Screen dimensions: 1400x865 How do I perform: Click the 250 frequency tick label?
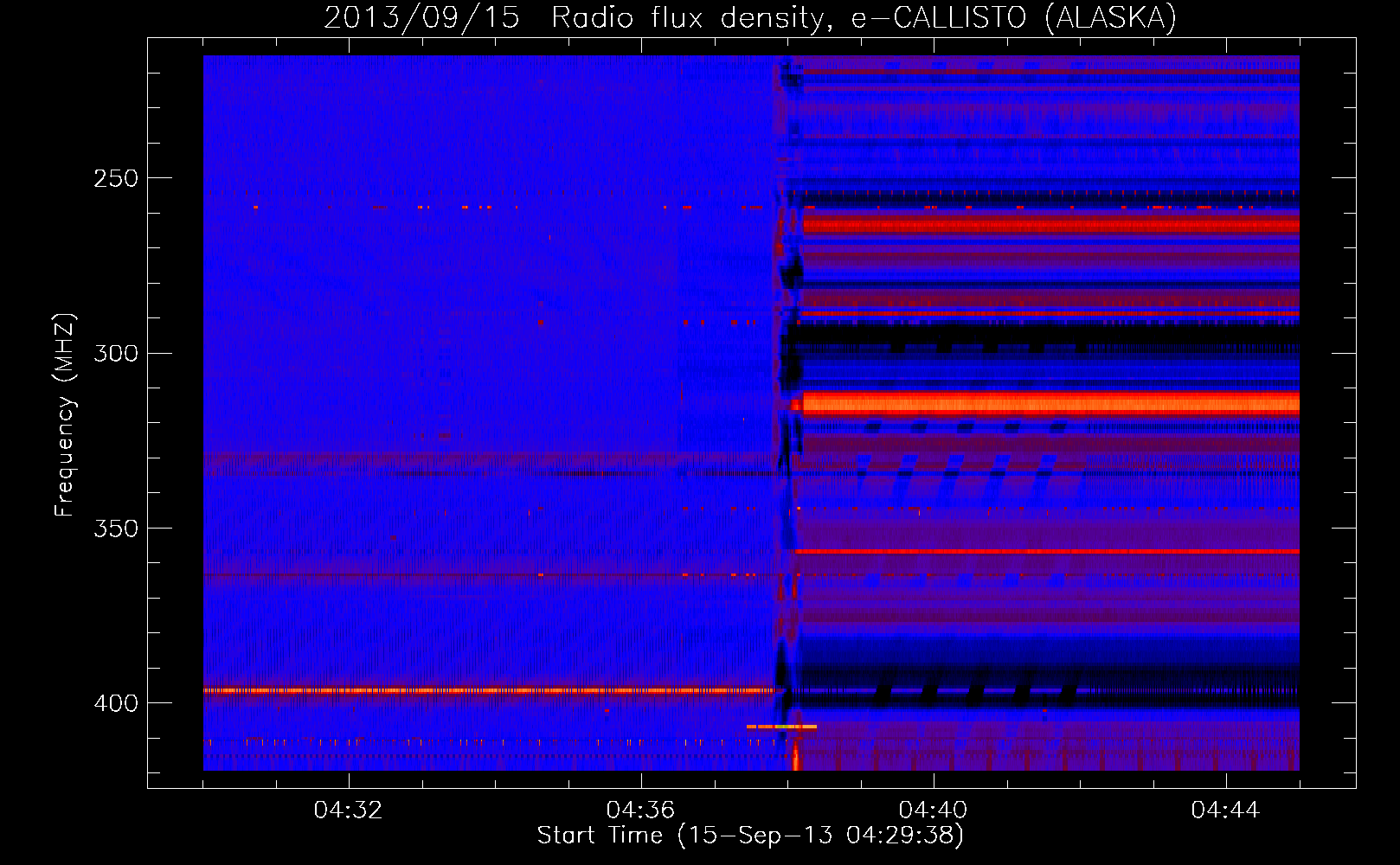[115, 178]
